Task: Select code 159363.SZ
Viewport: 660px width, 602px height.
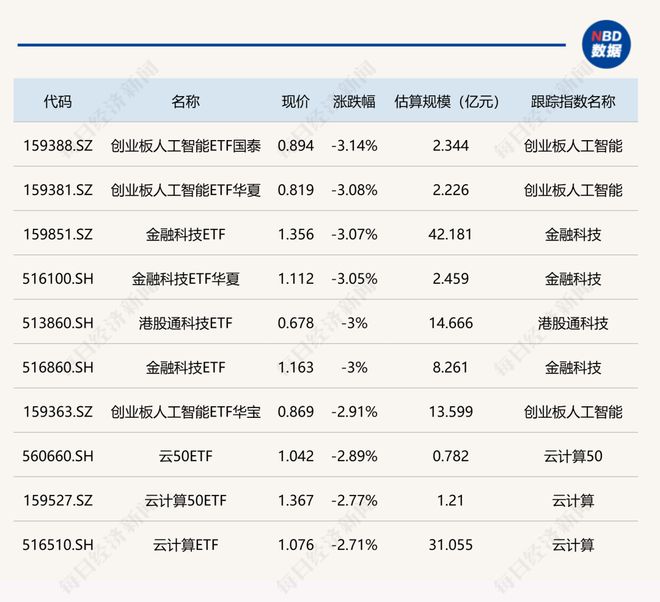Action: [x=58, y=412]
